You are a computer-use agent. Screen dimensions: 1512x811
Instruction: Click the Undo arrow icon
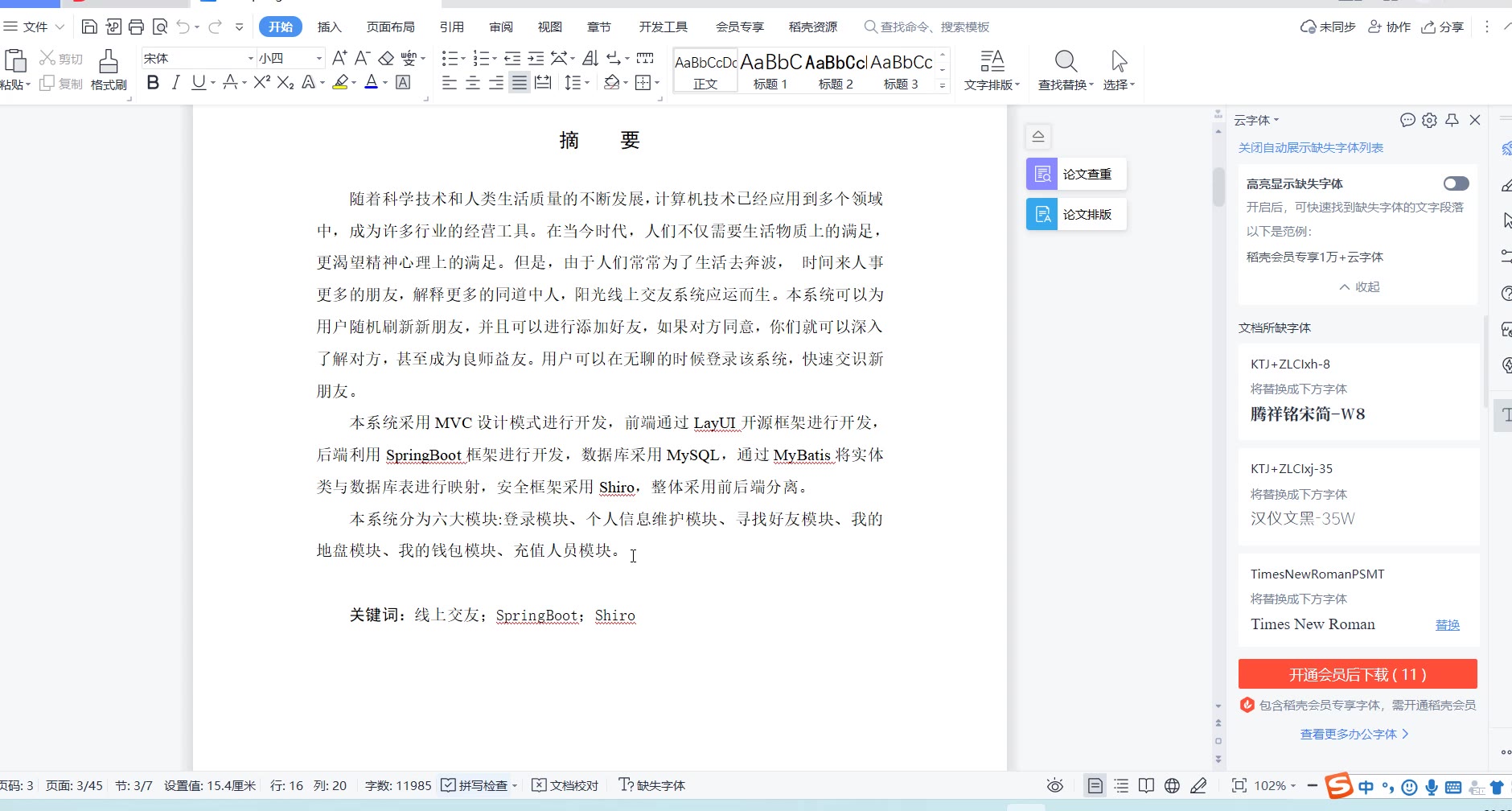[x=183, y=27]
